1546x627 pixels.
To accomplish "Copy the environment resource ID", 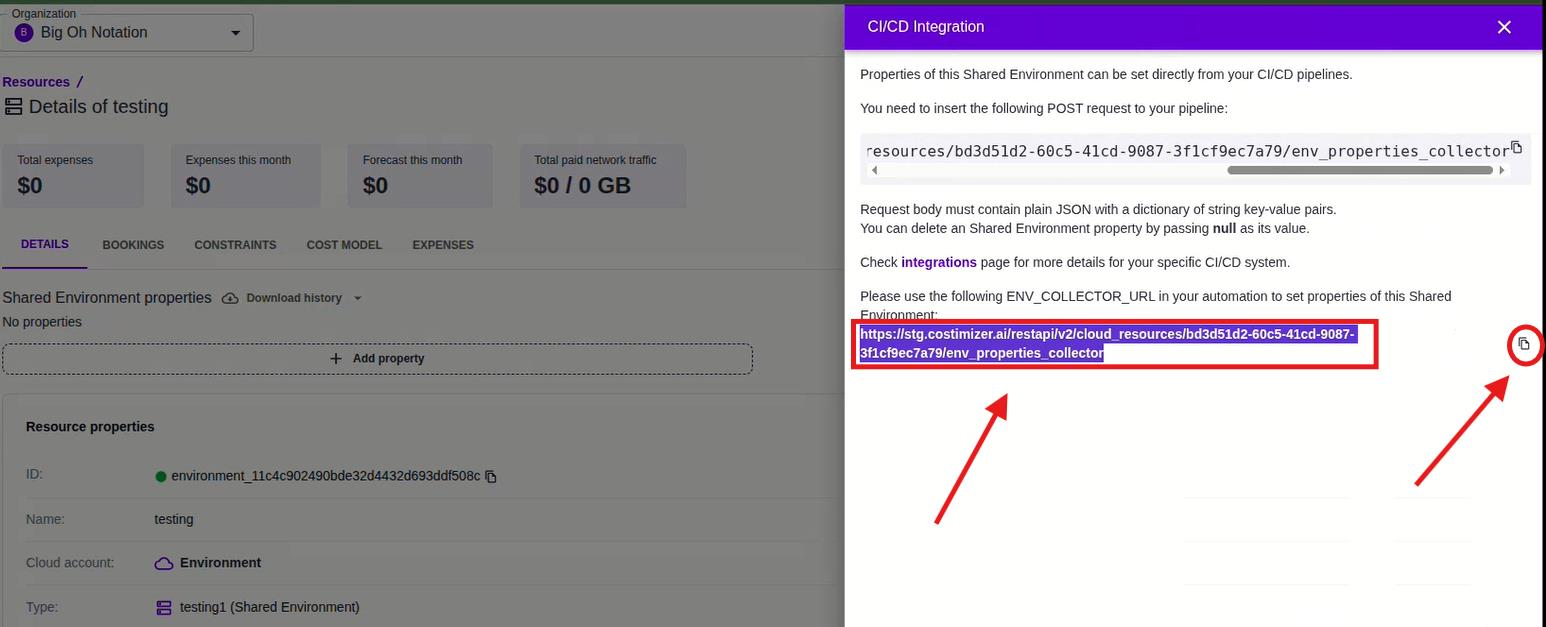I will [491, 476].
